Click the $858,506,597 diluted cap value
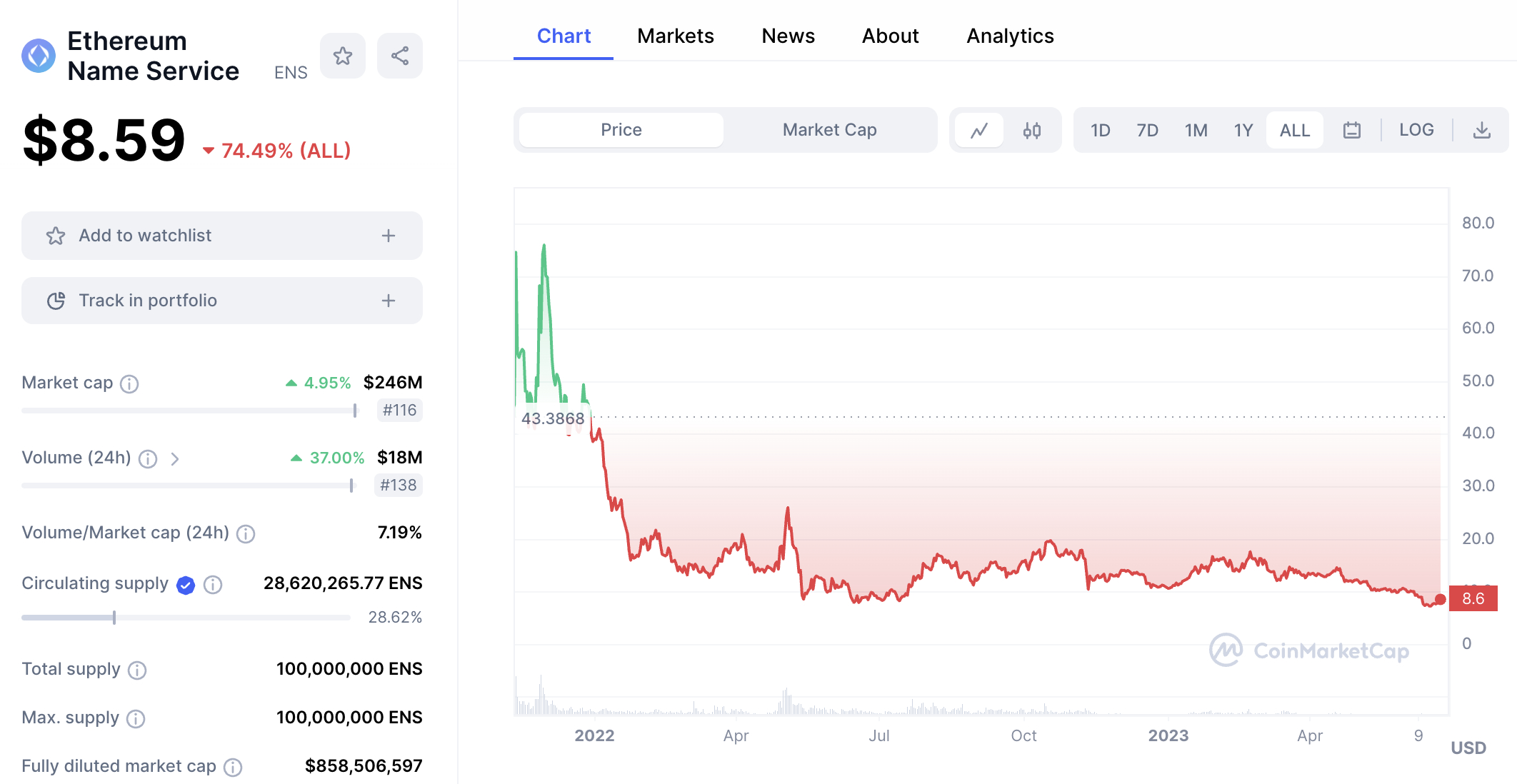Screen dimensions: 1517x784 click(x=364, y=766)
